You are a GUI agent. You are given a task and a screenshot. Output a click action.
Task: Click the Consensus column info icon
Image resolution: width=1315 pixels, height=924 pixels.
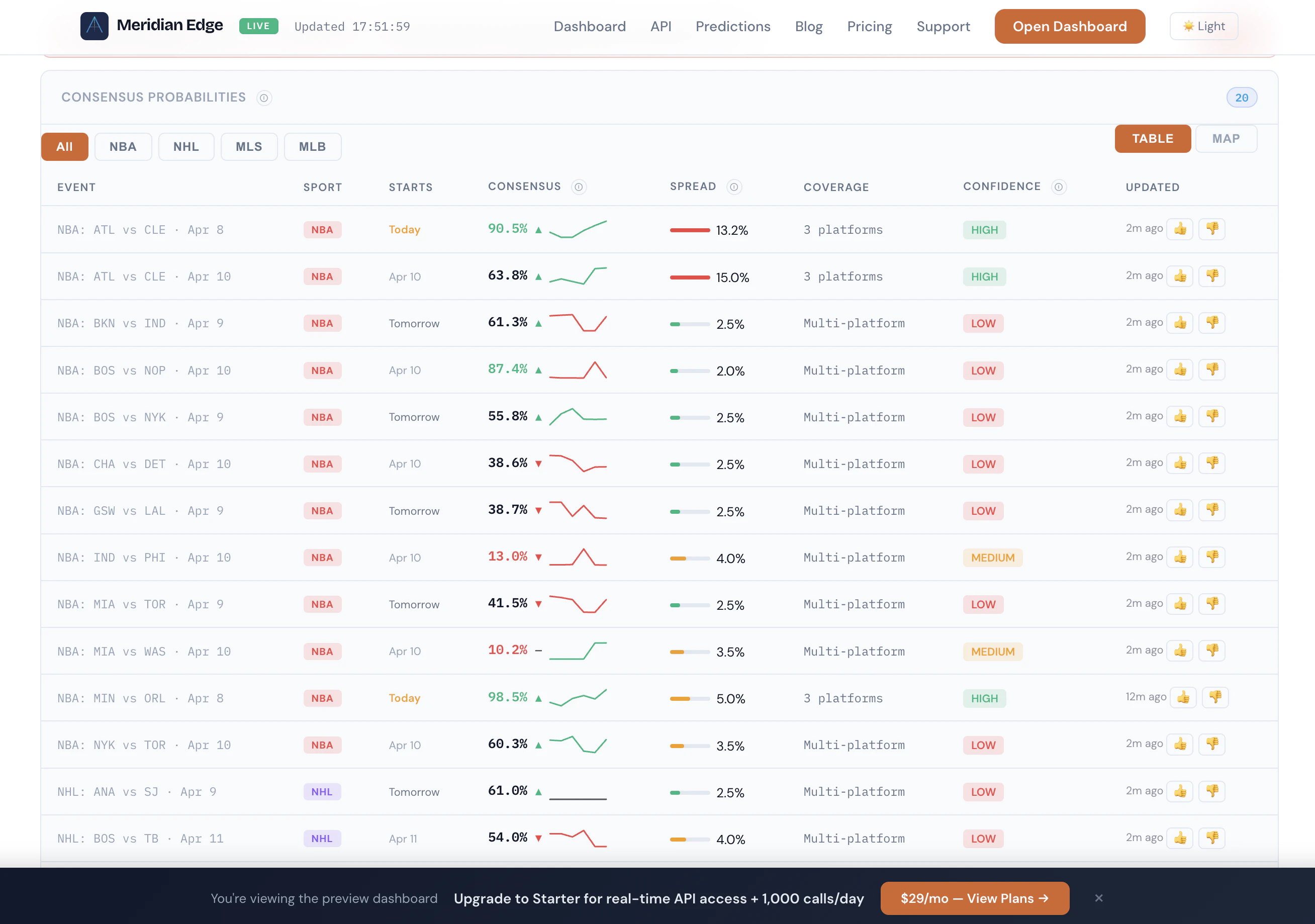[x=579, y=187]
